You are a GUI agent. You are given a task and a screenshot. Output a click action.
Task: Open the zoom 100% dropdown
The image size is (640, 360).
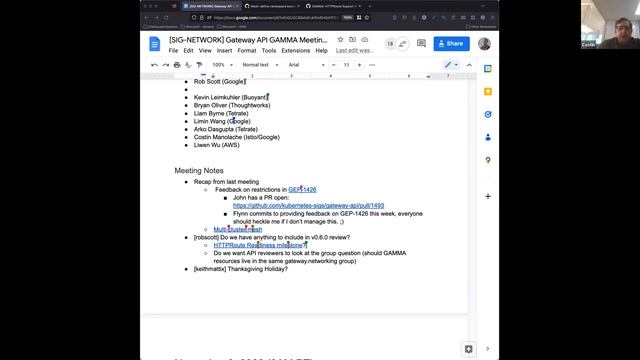(222, 65)
